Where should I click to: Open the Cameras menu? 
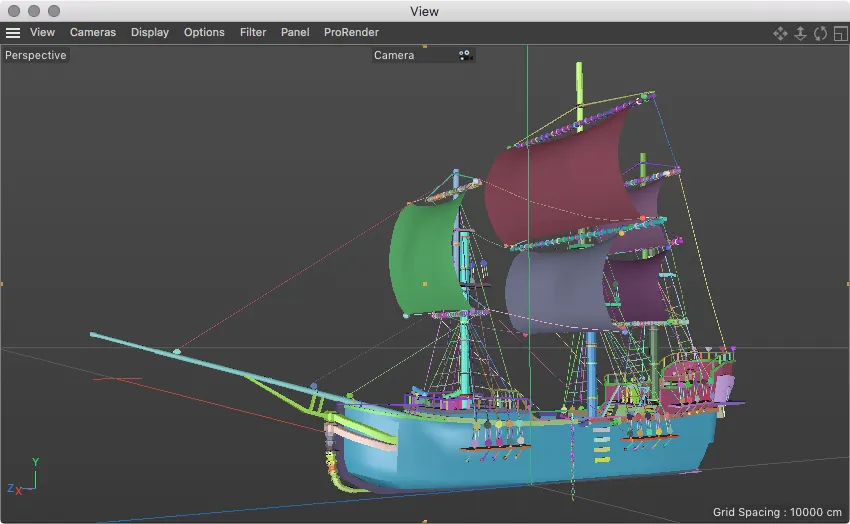93,32
